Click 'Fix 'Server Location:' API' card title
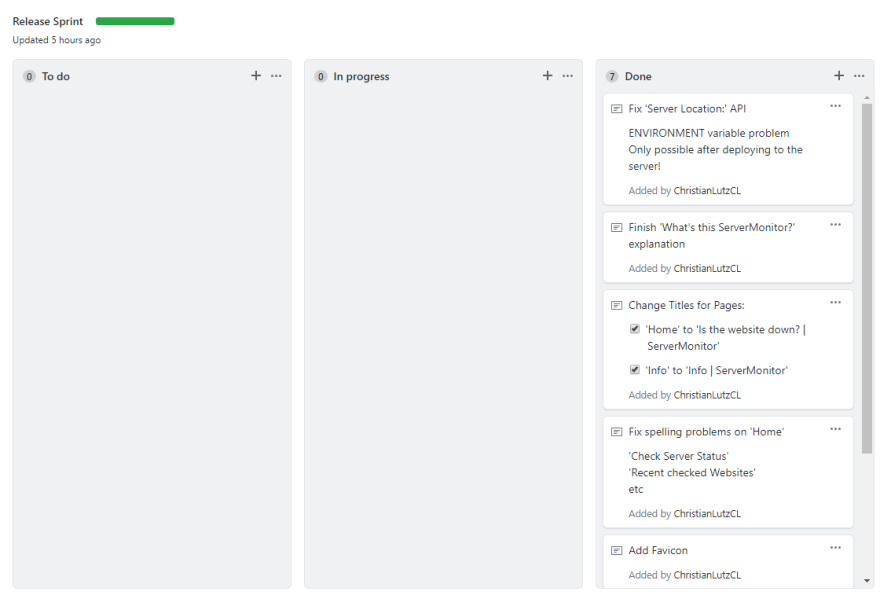This screenshot has height=595, width=880. (687, 109)
